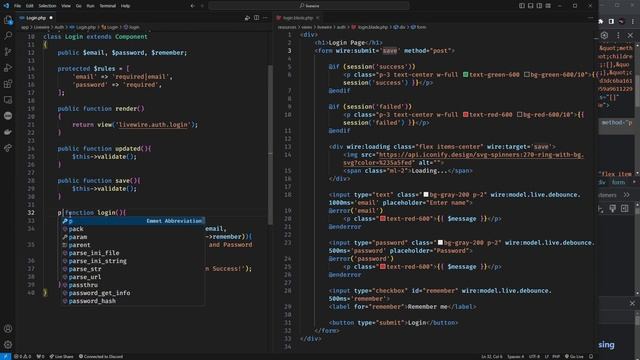The height and width of the screenshot is (360, 640).
Task: Switch to the Login.php tab
Action: 36,18
